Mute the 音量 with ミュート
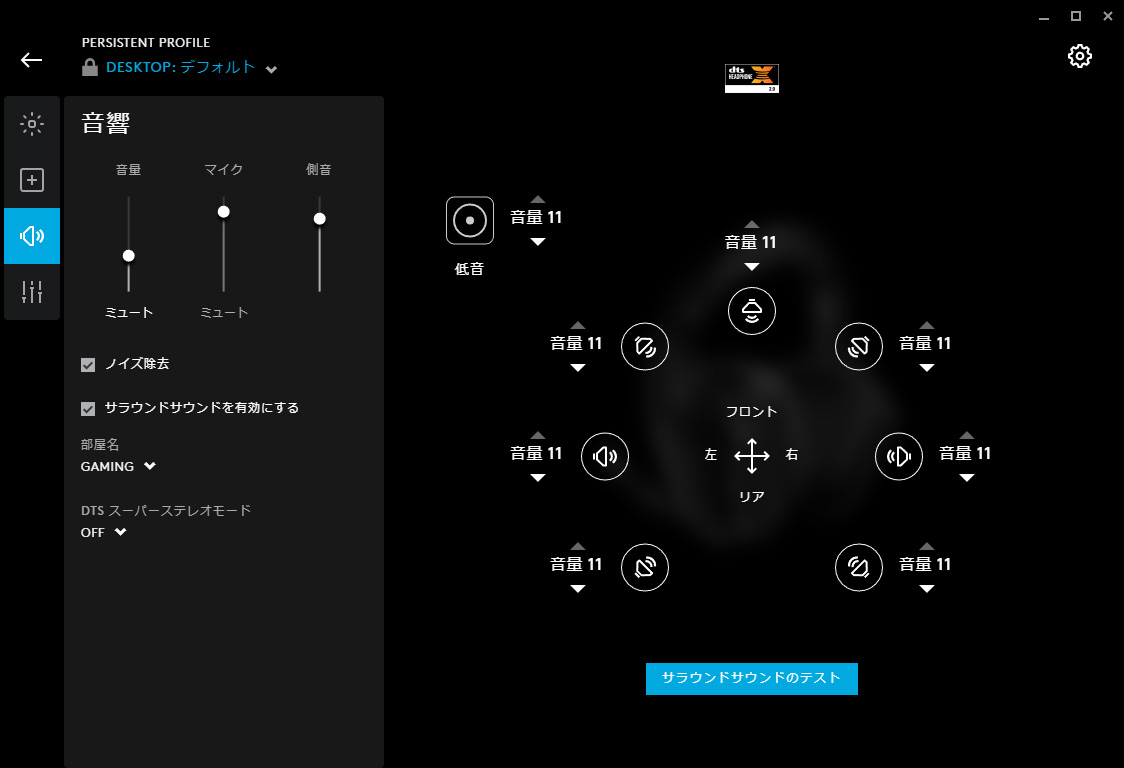 129,313
